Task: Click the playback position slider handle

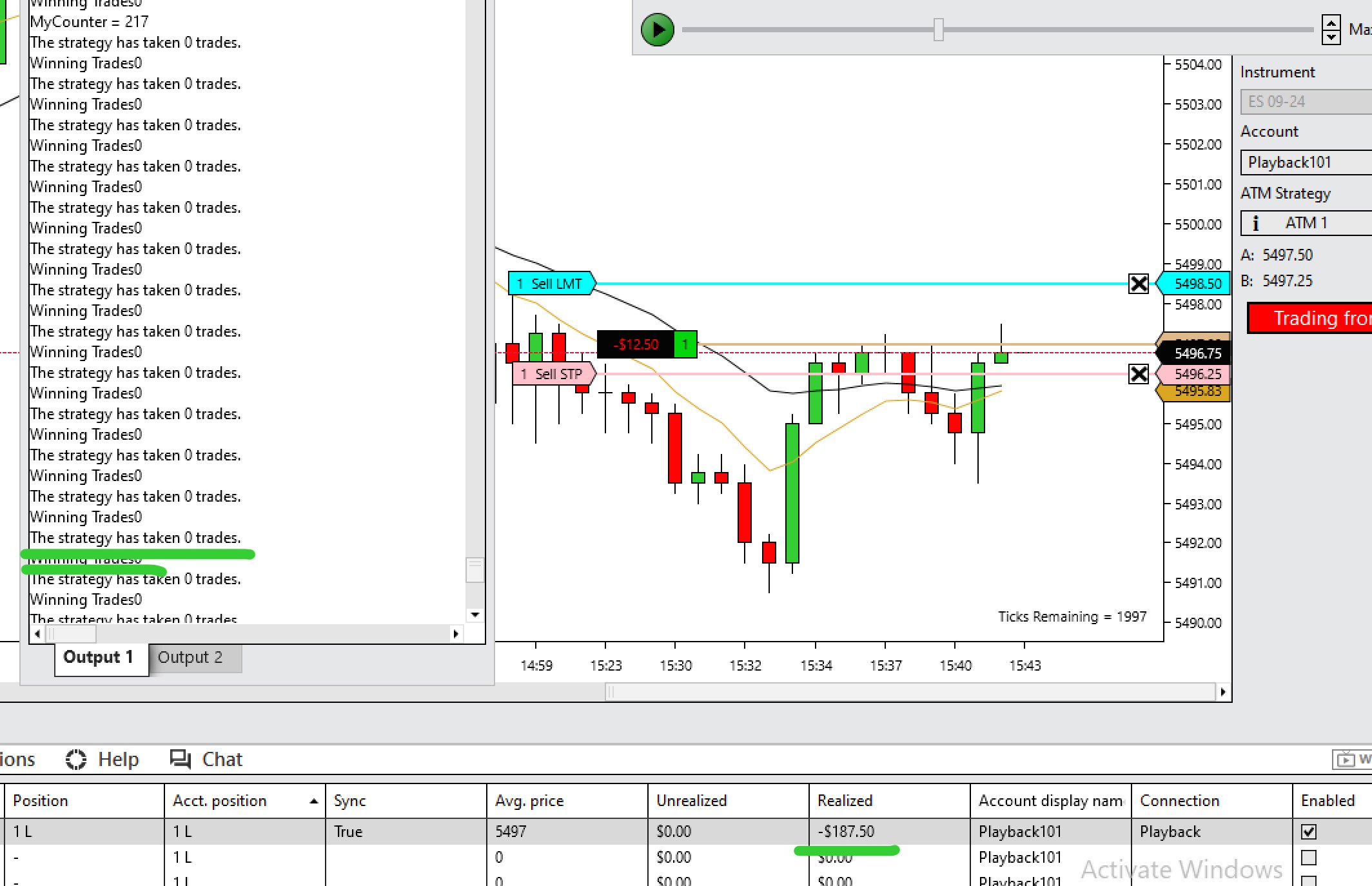Action: pyautogui.click(x=938, y=30)
